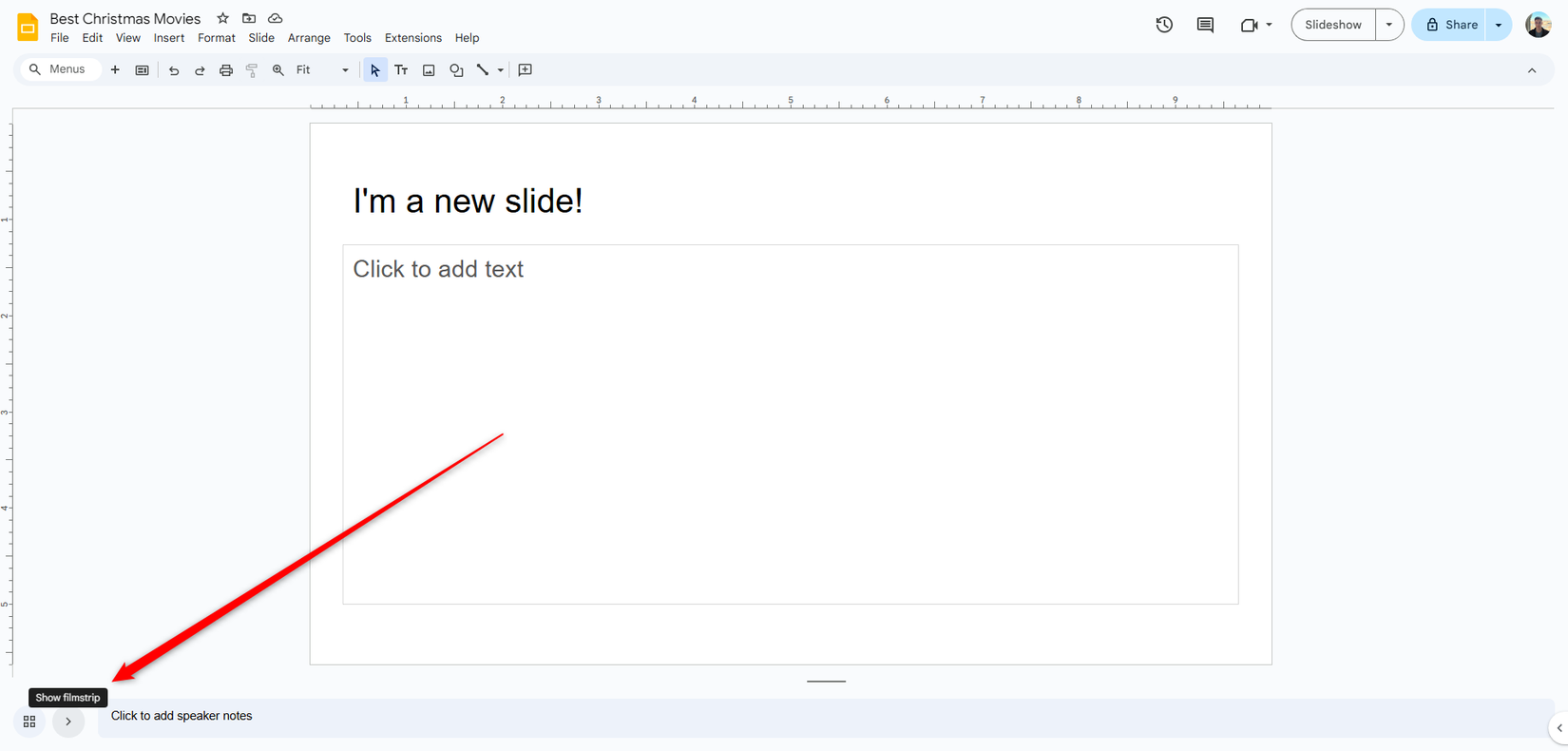Select the Line tool
The width and height of the screenshot is (1568, 751).
pyautogui.click(x=483, y=69)
